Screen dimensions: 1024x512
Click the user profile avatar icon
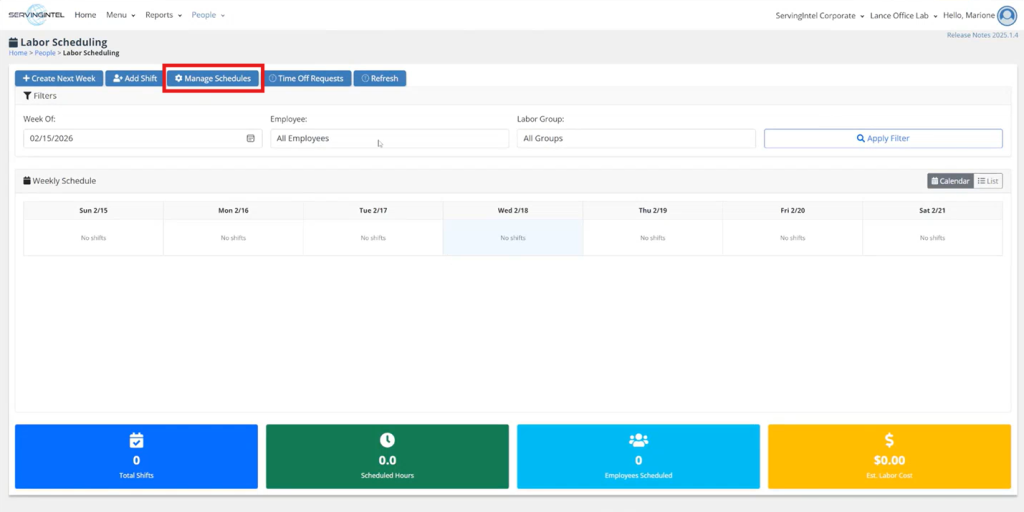(x=1006, y=15)
